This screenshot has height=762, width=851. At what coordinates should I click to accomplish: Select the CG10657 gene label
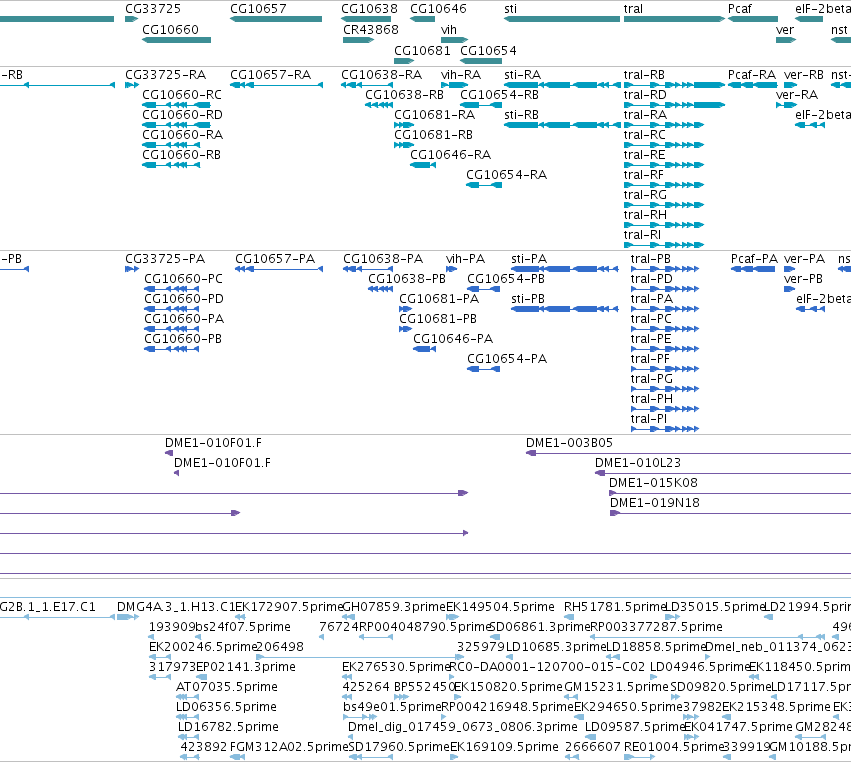point(258,9)
